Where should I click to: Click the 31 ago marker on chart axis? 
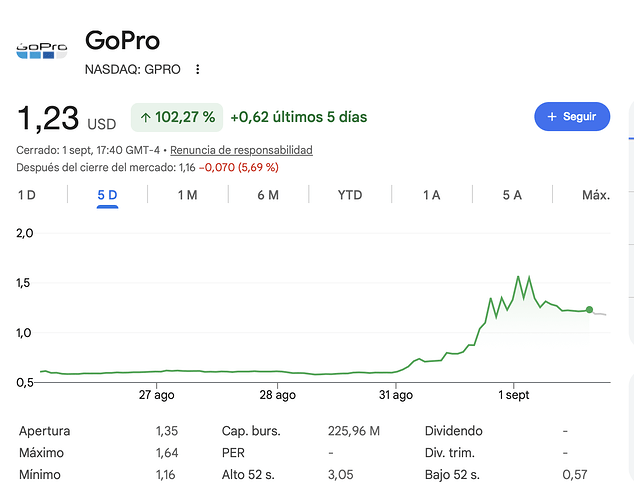coord(396,395)
